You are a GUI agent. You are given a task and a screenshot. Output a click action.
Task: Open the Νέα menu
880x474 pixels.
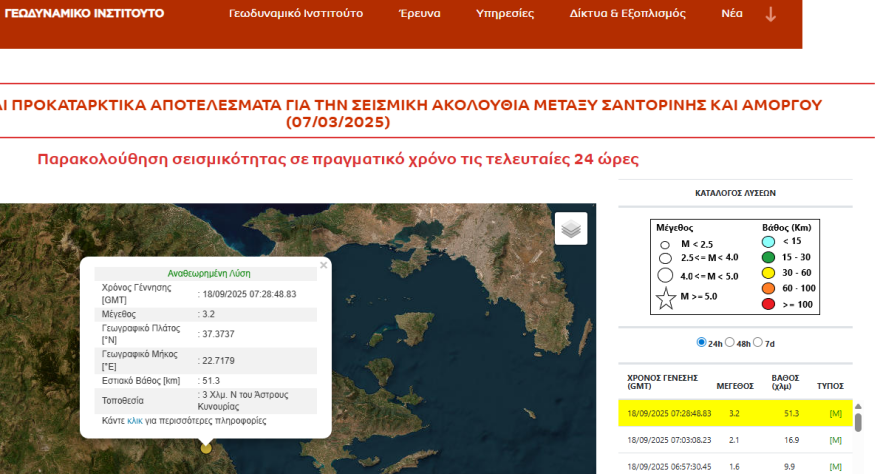click(732, 13)
